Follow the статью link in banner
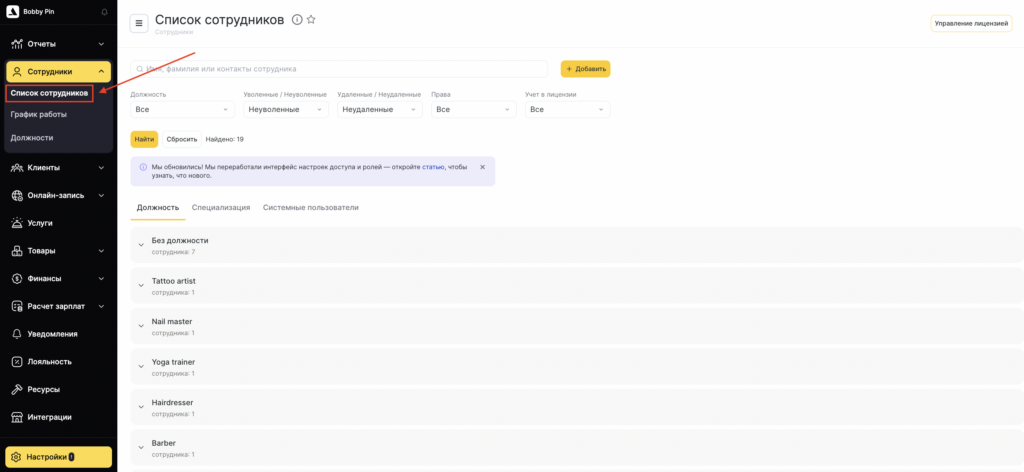Image resolution: width=1024 pixels, height=472 pixels. (x=433, y=167)
